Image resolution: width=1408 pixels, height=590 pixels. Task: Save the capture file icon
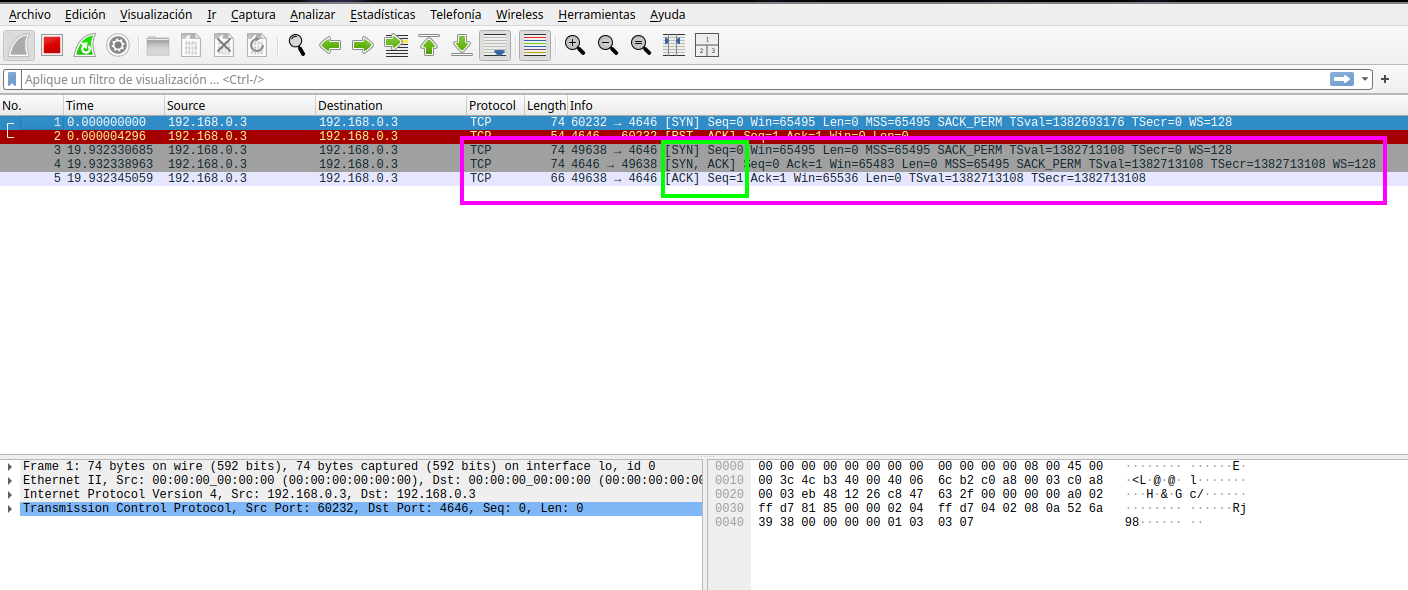(x=191, y=45)
